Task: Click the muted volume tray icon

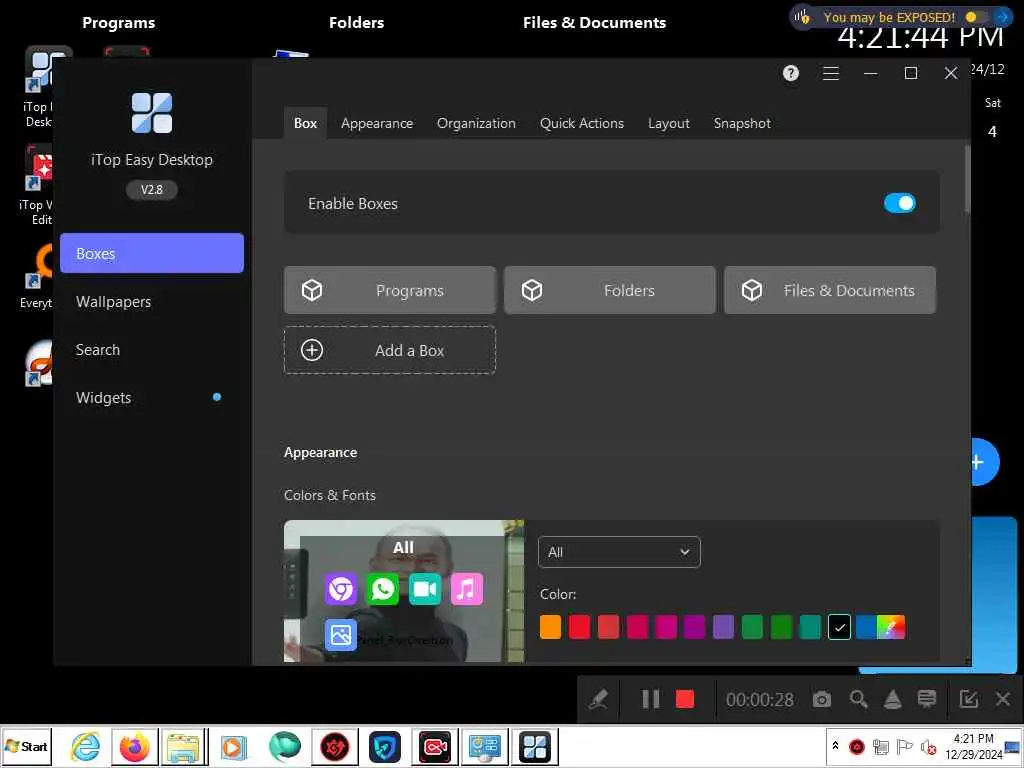Action: pos(928,746)
